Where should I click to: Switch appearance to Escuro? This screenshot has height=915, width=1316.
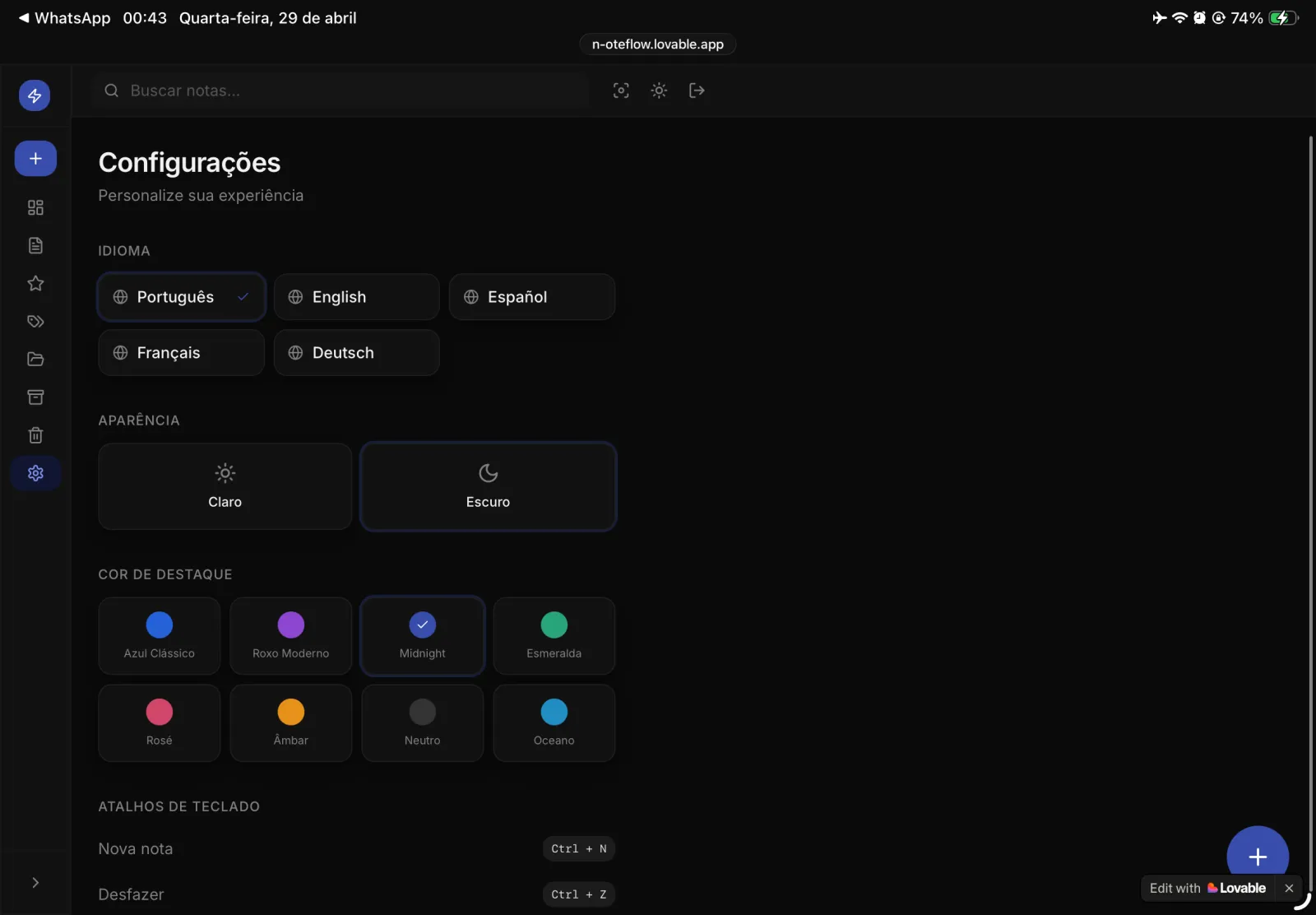pos(489,486)
